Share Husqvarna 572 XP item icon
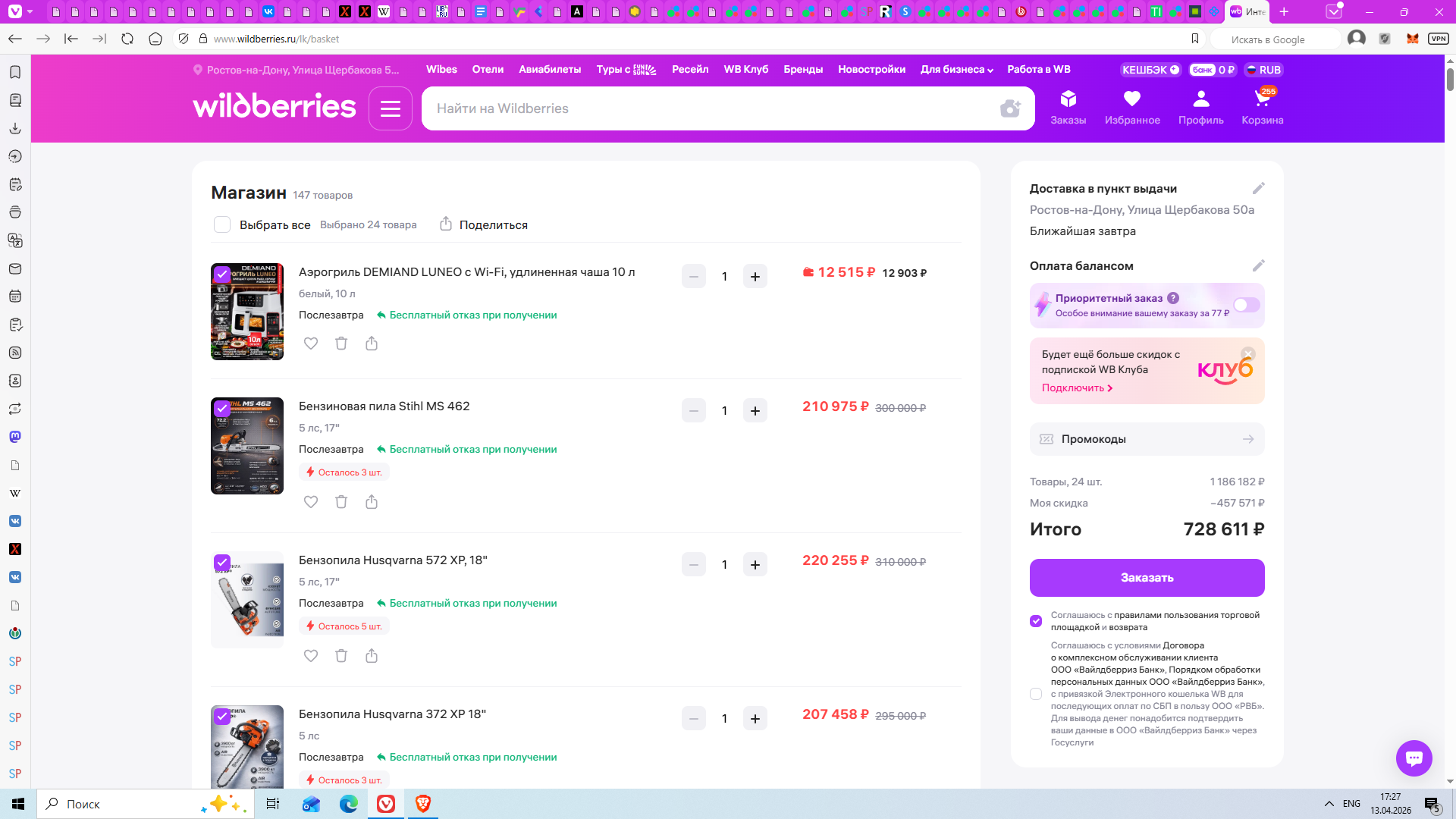 [x=372, y=656]
